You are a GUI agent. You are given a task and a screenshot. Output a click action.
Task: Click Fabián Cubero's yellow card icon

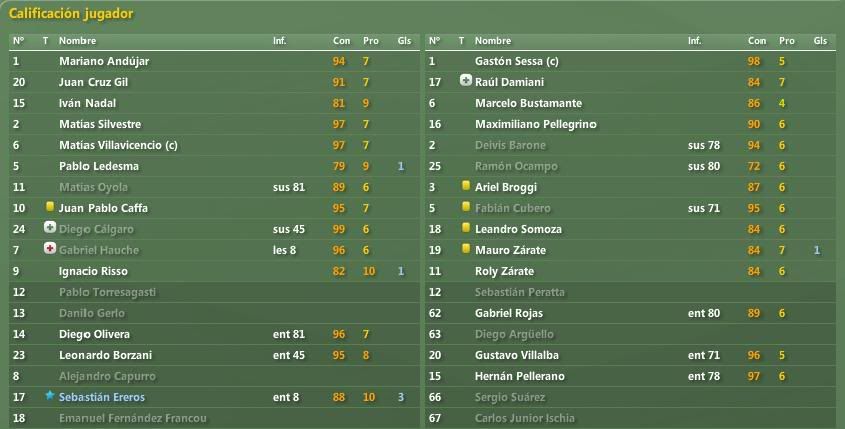tap(466, 206)
